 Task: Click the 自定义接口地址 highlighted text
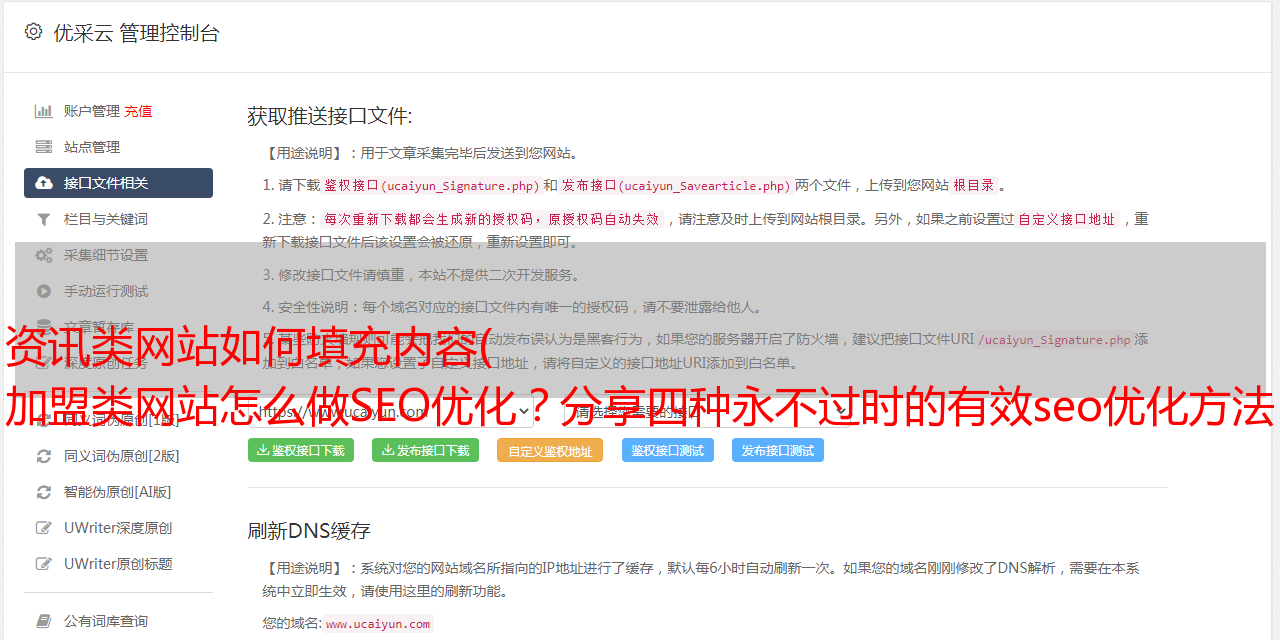point(1066,219)
